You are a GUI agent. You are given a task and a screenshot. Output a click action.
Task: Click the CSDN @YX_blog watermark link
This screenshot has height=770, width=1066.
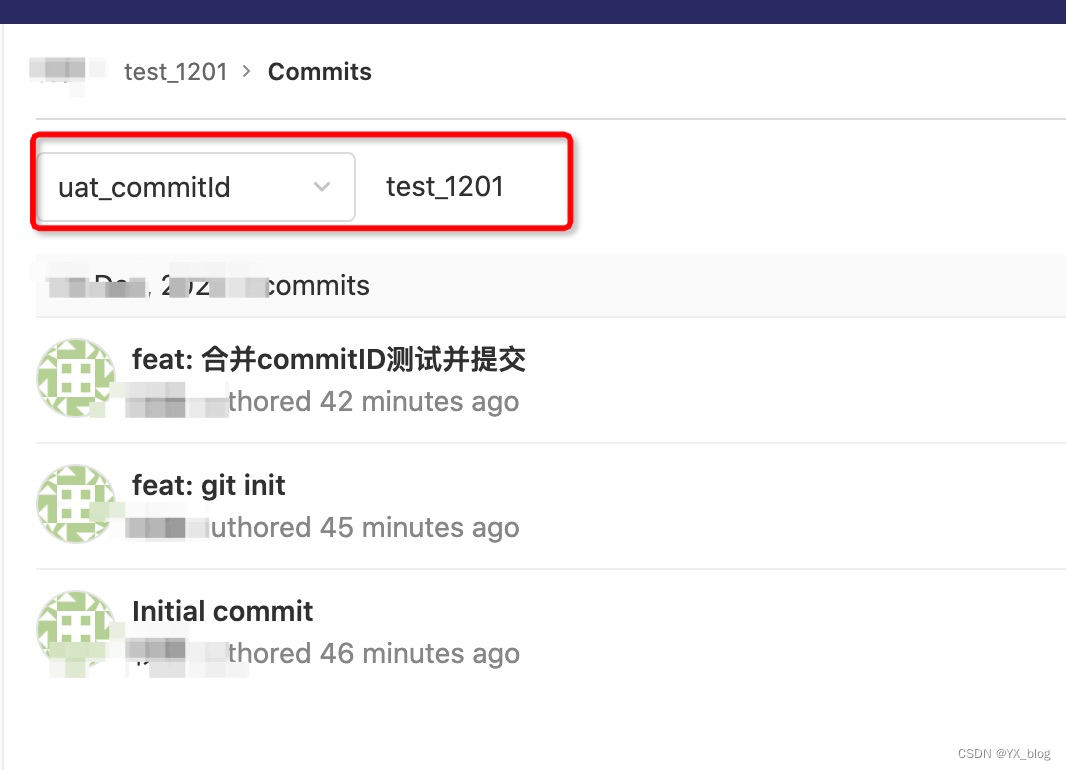(x=1003, y=753)
